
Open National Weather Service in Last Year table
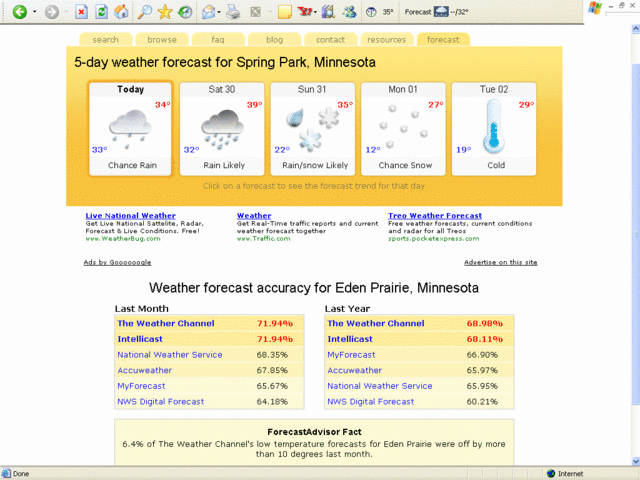[380, 386]
